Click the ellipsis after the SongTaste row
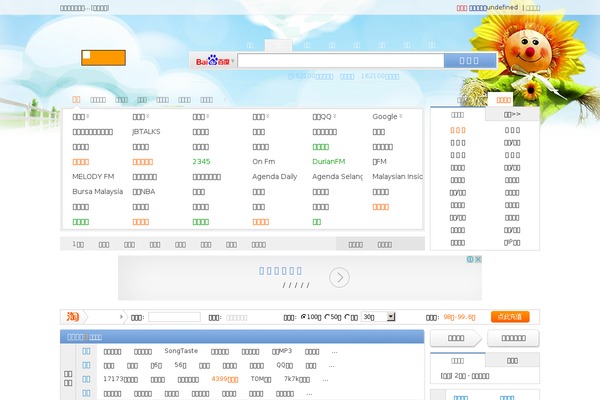The image size is (600, 400). point(334,352)
